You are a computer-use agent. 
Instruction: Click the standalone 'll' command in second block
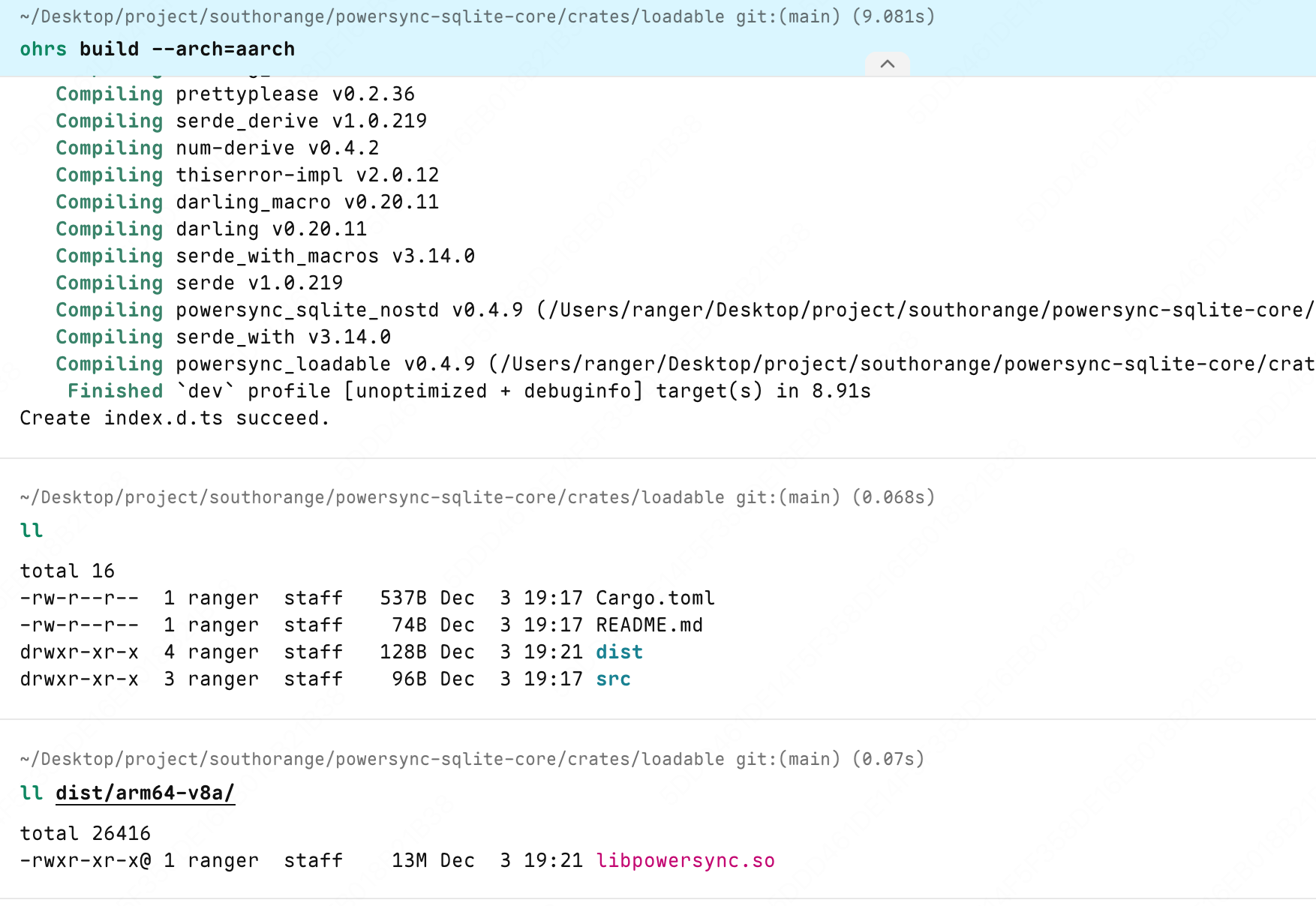click(32, 530)
